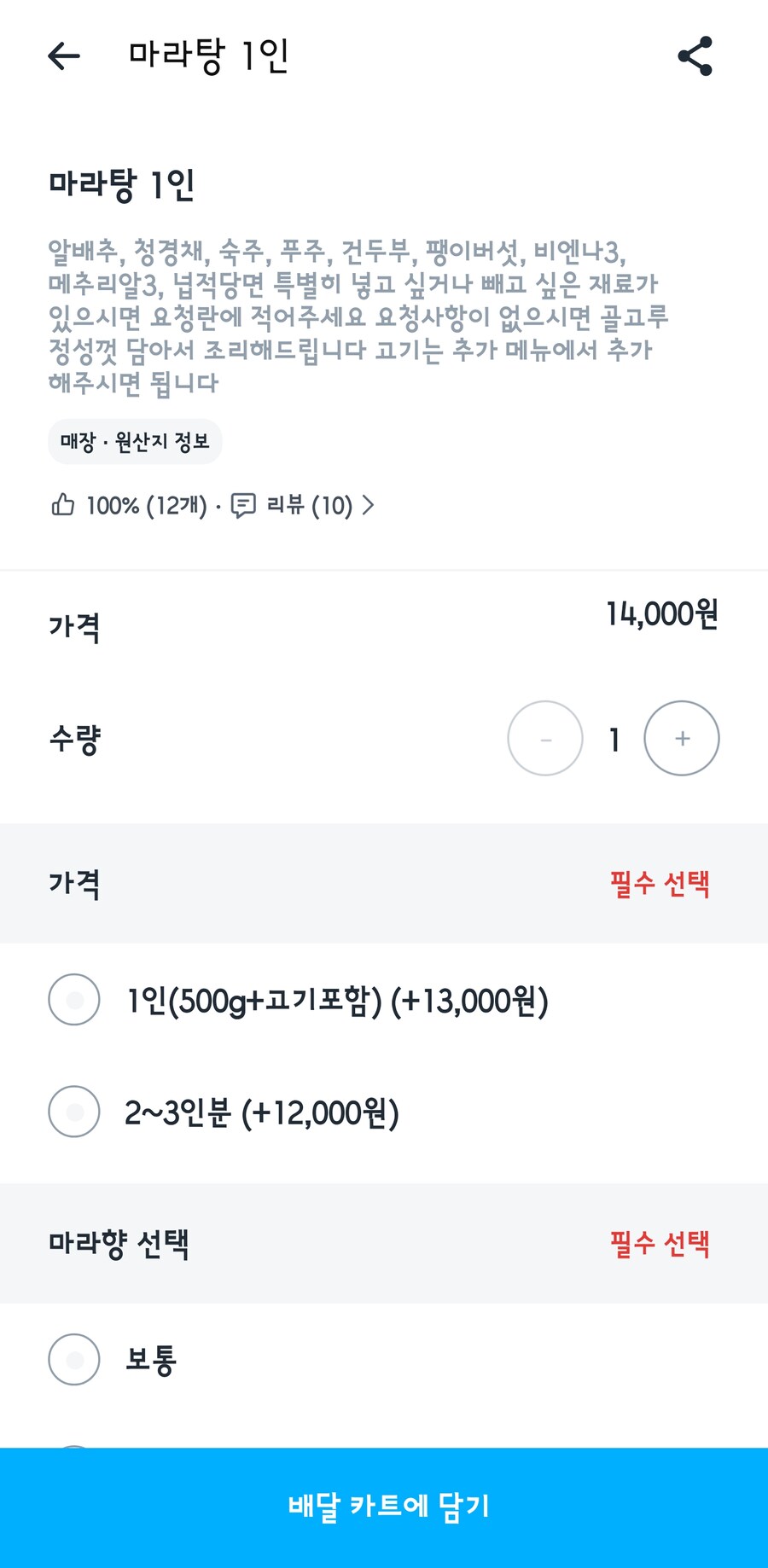Tap the review speech bubble icon
The image size is (768, 1568).
[243, 506]
